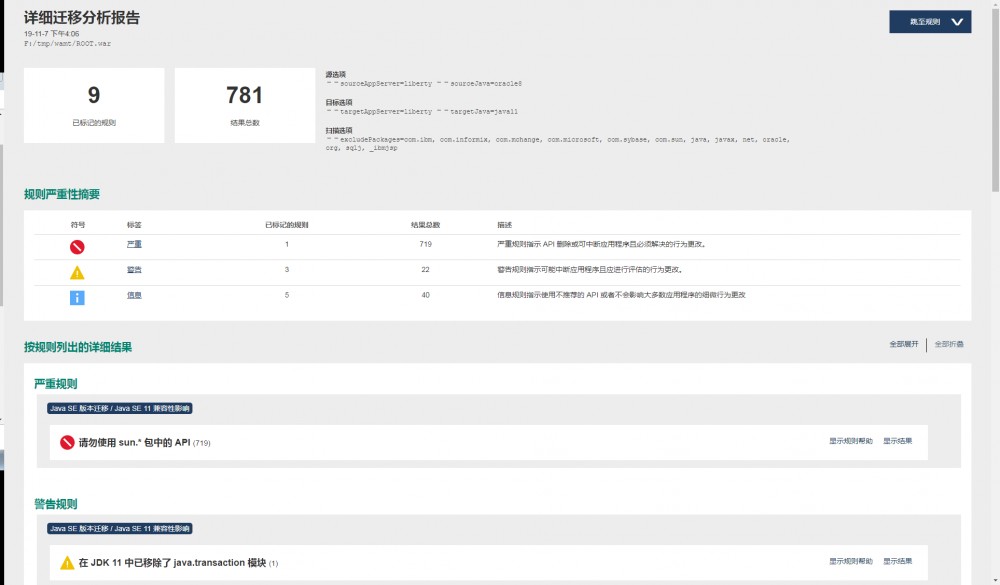Click the chevron on the 跳至规则 button
1000x585 pixels.
pos(958,21)
